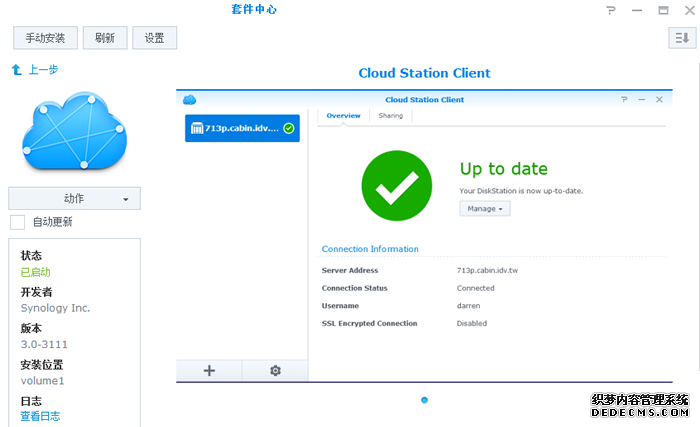Click the small cloud icon in Cloud Station Client title bar
700x427 pixels.
(x=190, y=100)
